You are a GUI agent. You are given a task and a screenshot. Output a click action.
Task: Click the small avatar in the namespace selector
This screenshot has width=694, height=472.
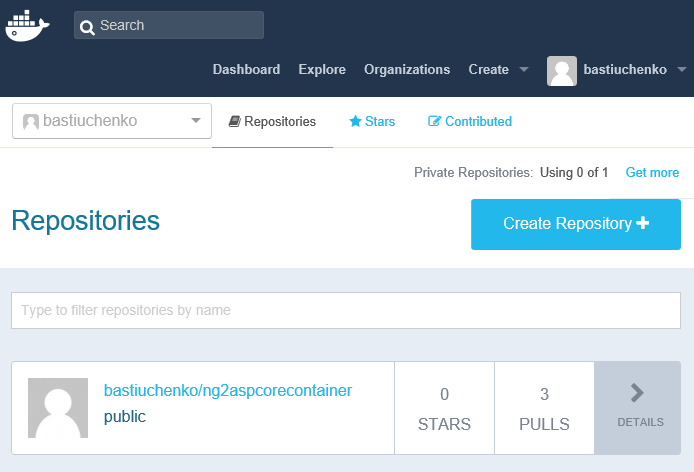coord(31,121)
